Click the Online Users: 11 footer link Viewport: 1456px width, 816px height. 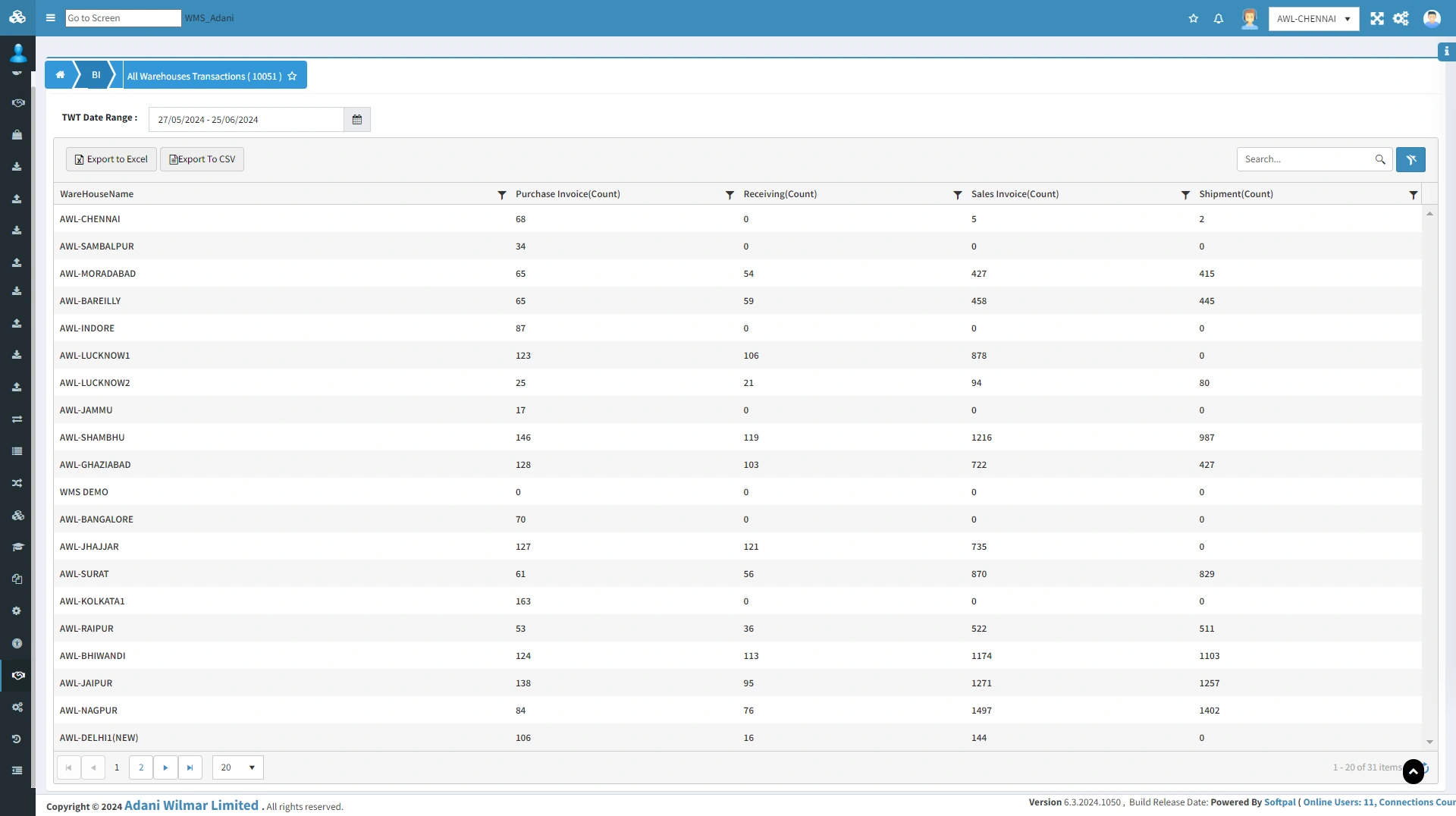pos(1338,802)
